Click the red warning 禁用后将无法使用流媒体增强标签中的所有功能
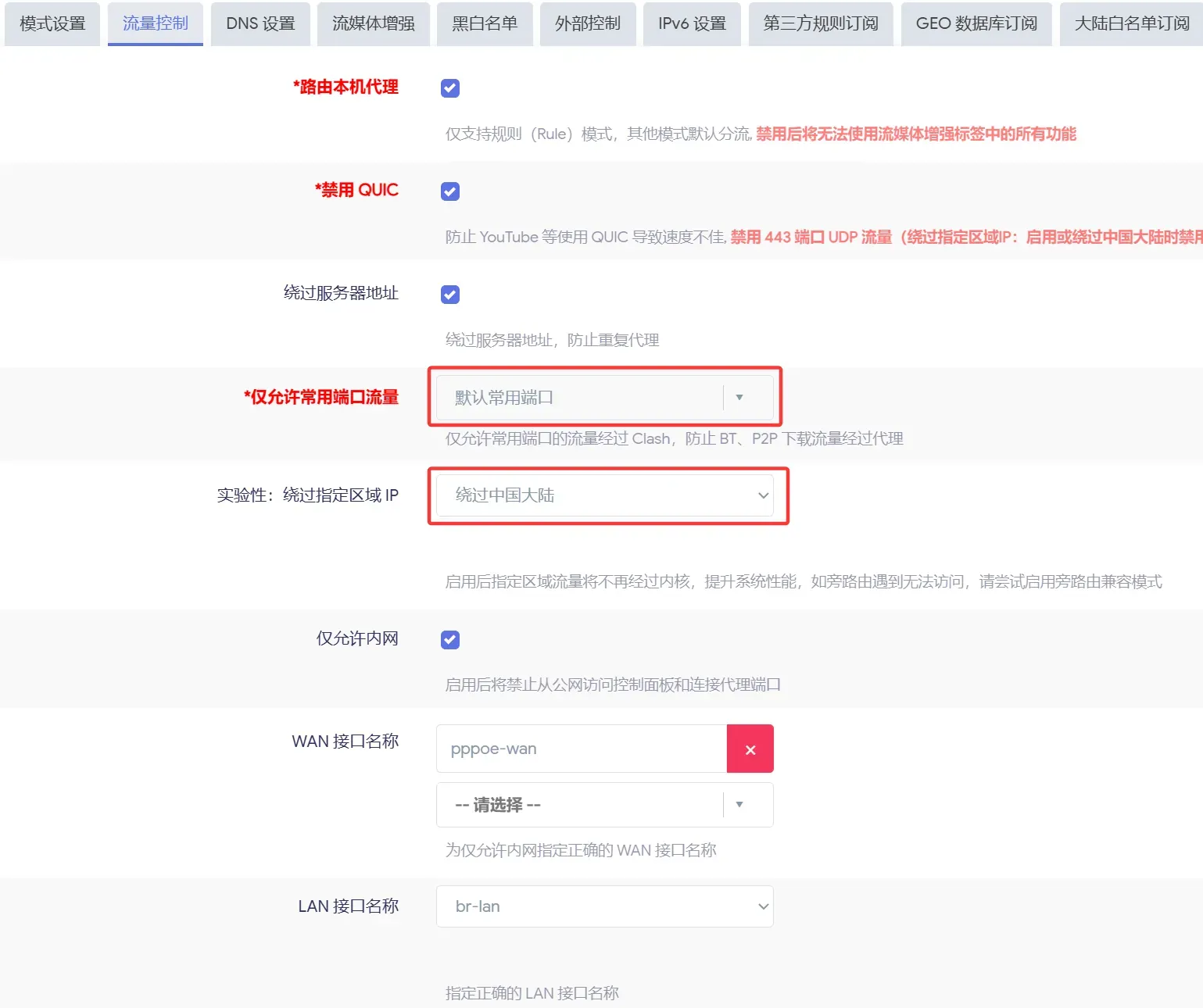This screenshot has width=1203, height=1008. [916, 134]
